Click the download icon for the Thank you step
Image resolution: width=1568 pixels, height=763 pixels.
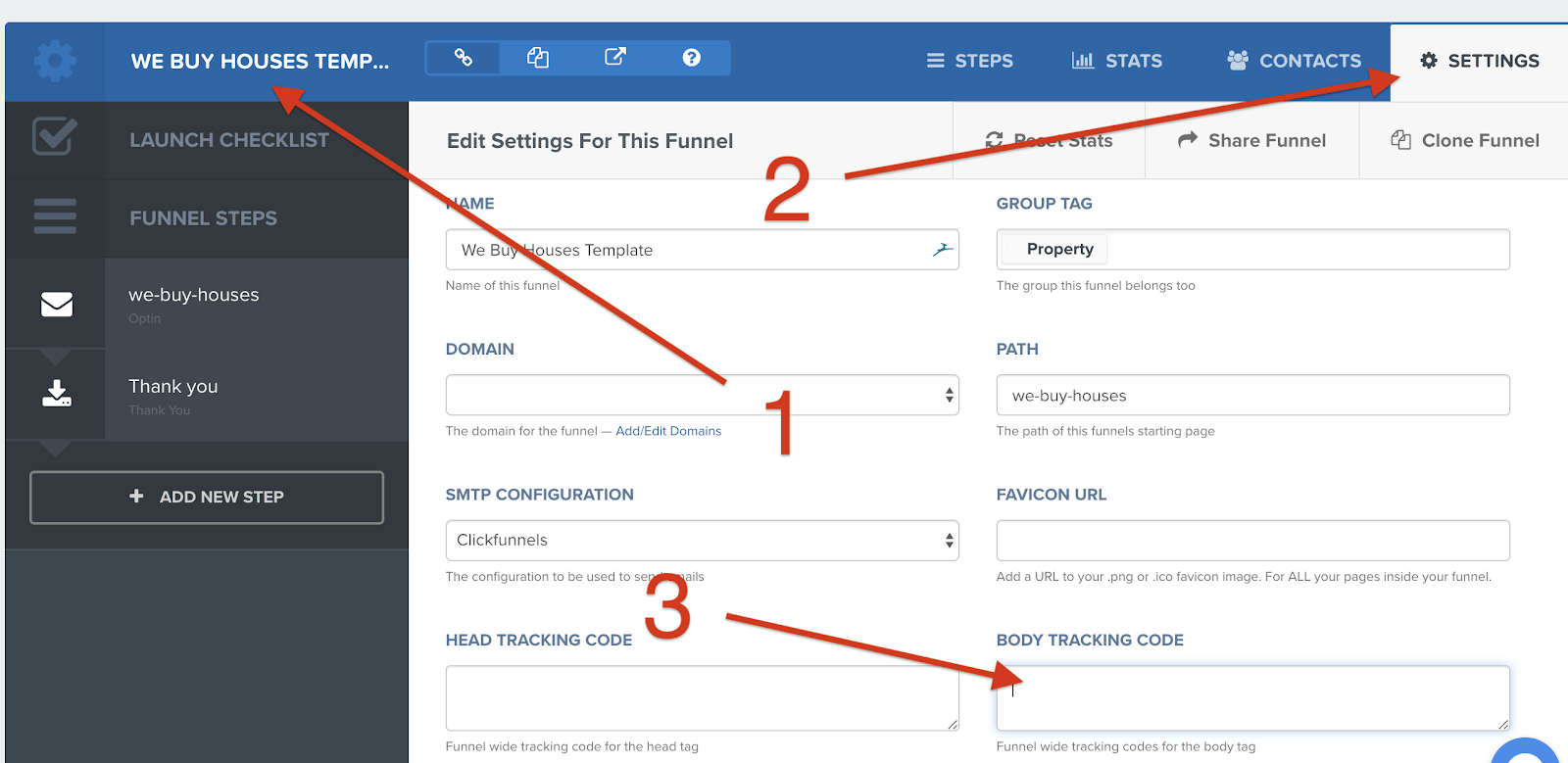tap(57, 394)
